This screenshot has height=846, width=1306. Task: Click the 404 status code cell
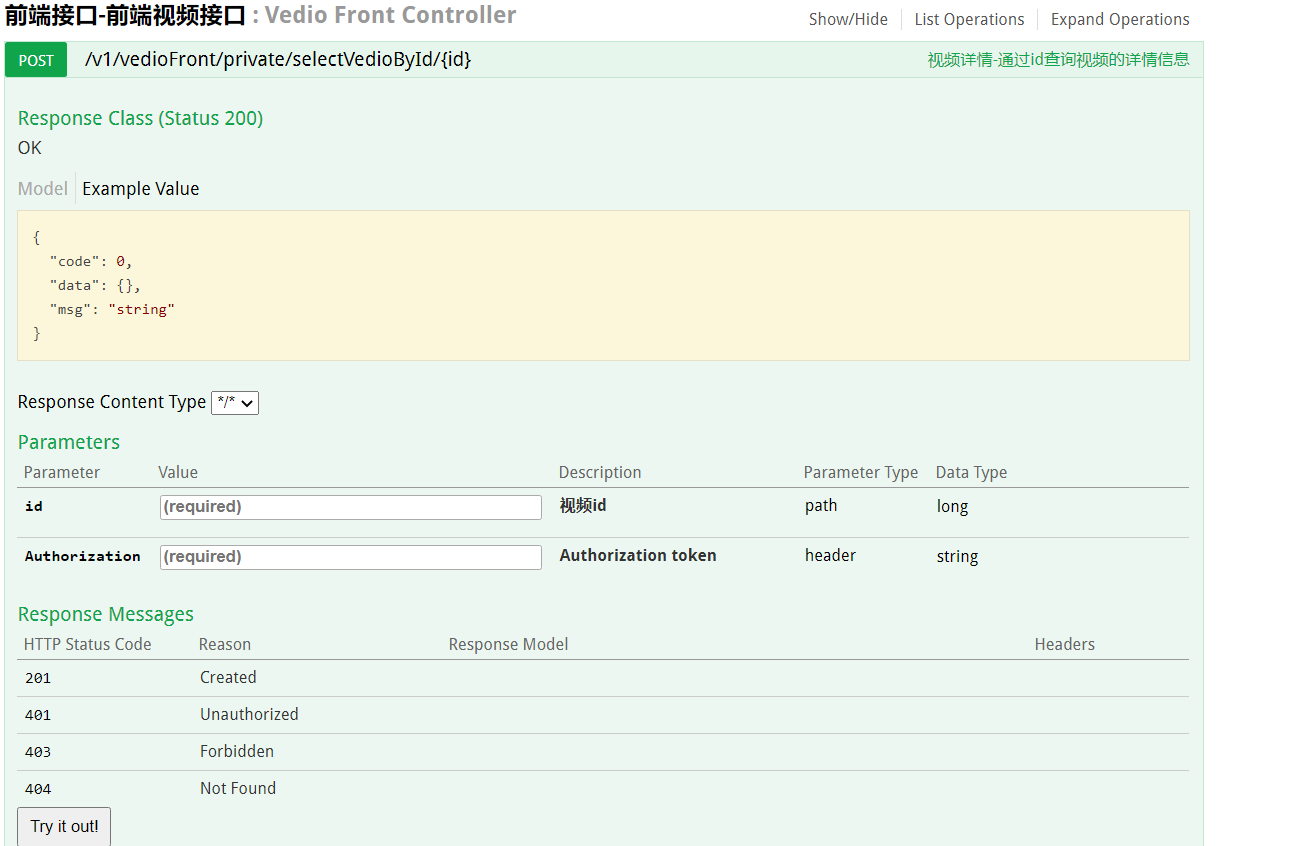[38, 789]
